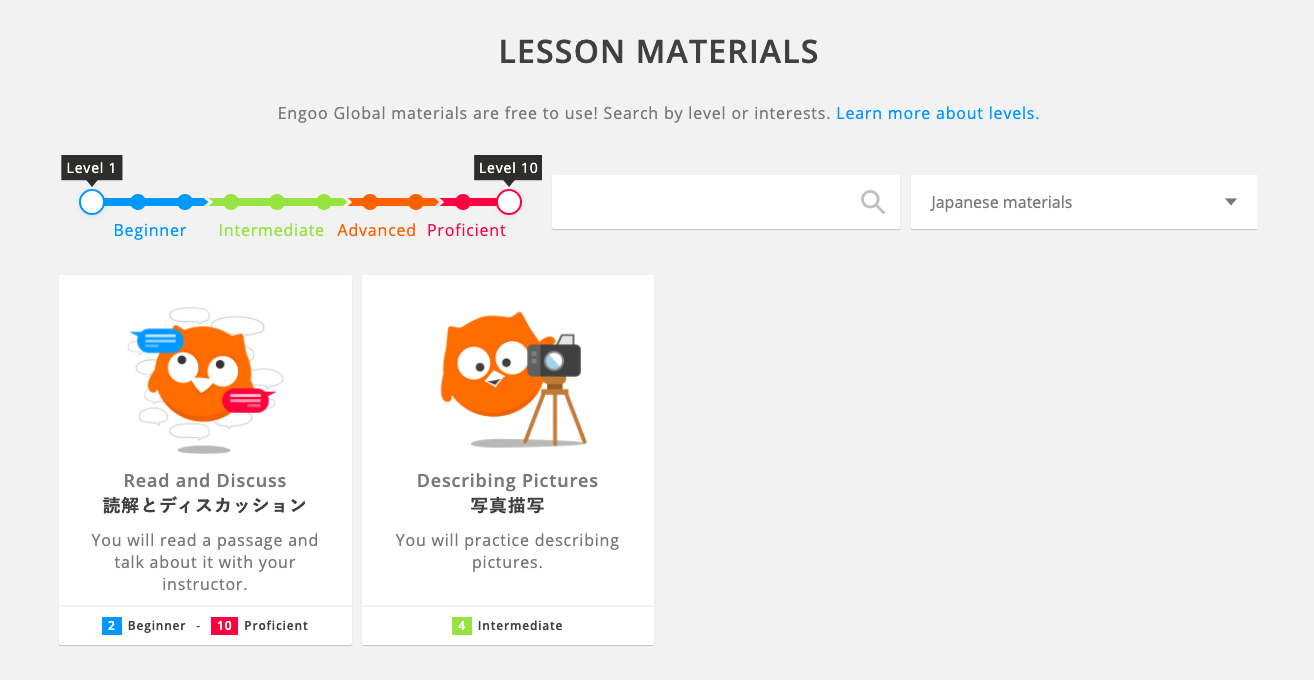Open the Read and Discuss card title
Viewport: 1314px width, 680px height.
pyautogui.click(x=205, y=481)
